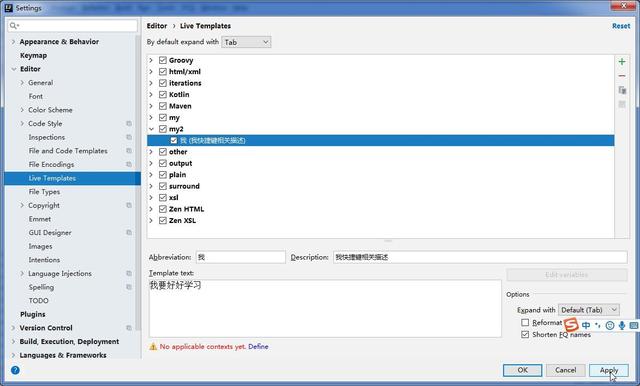The image size is (640, 386).
Task: Click the OK button
Action: [x=522, y=370]
